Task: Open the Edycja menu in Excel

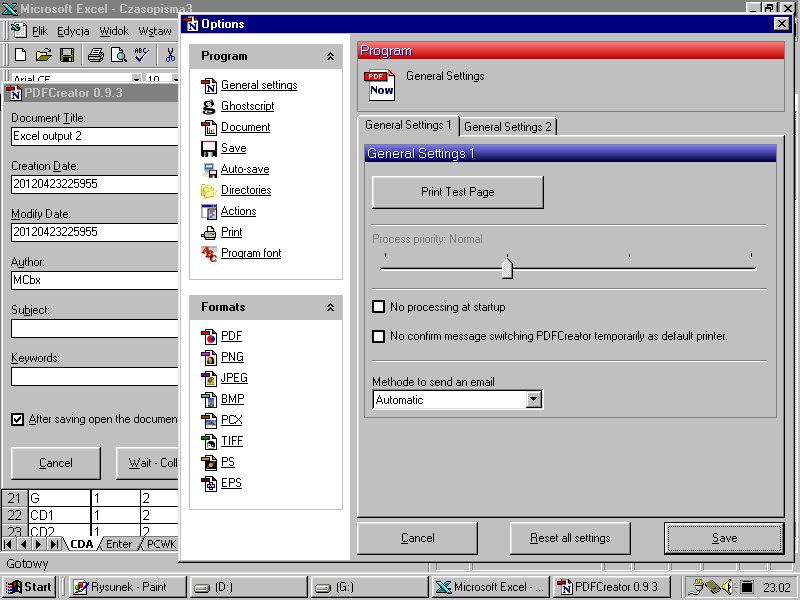Action: tap(73, 31)
